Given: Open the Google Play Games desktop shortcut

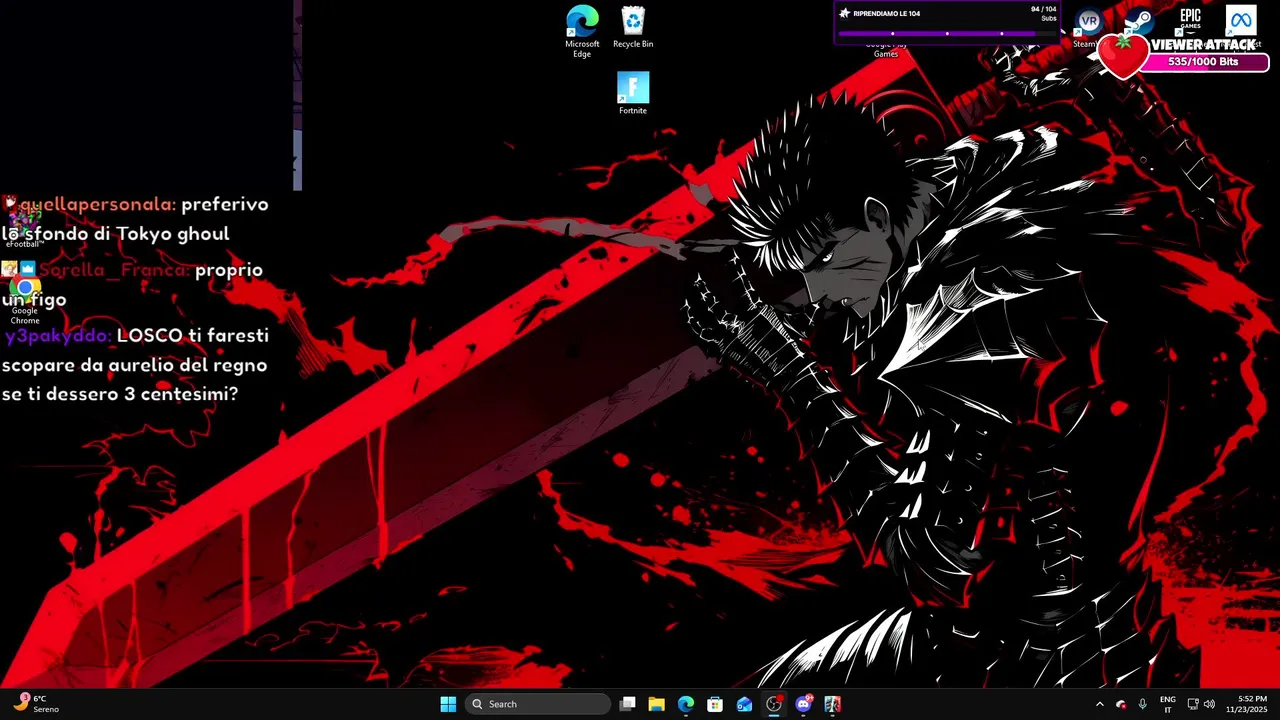Looking at the screenshot, I should click(886, 49).
